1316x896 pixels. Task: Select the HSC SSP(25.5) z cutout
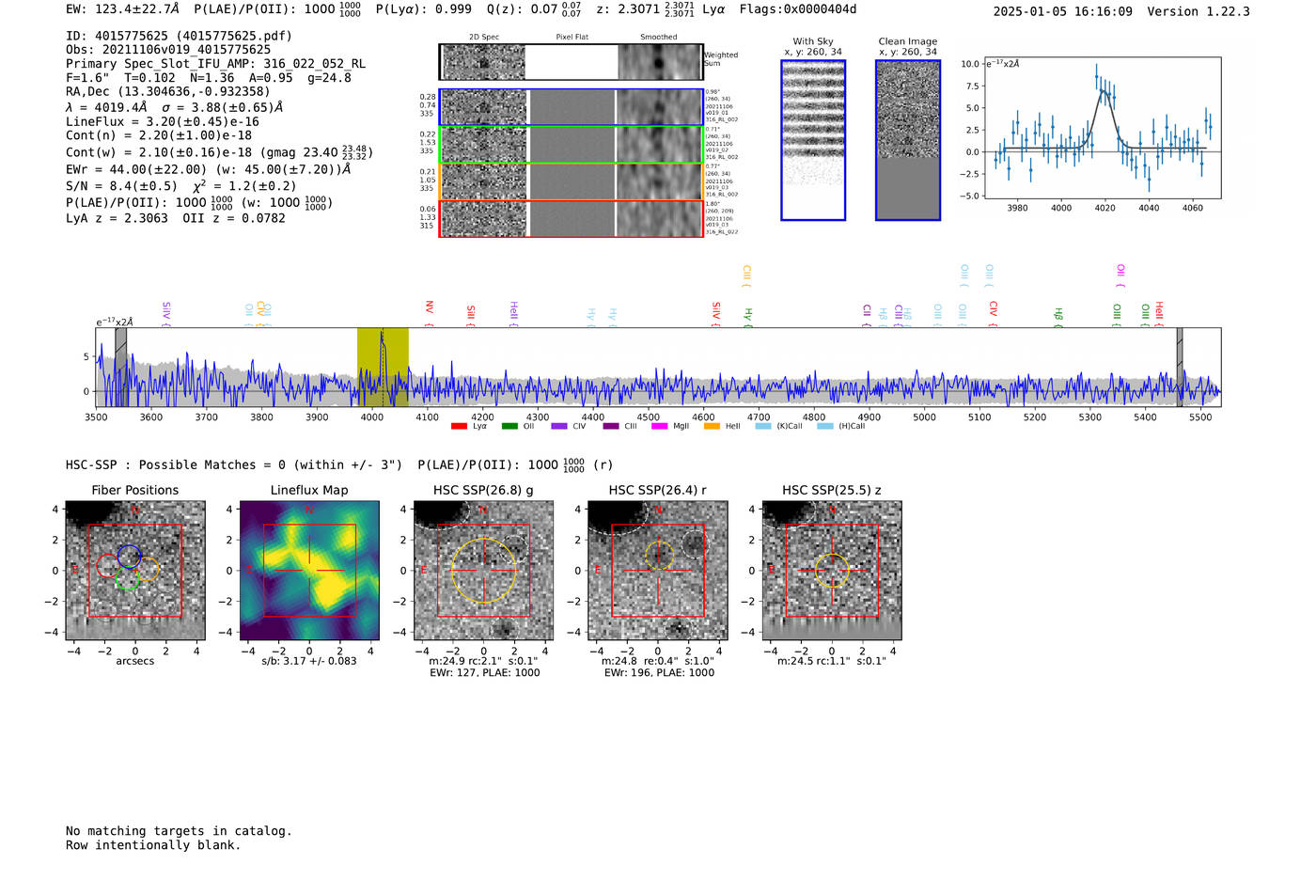point(832,571)
